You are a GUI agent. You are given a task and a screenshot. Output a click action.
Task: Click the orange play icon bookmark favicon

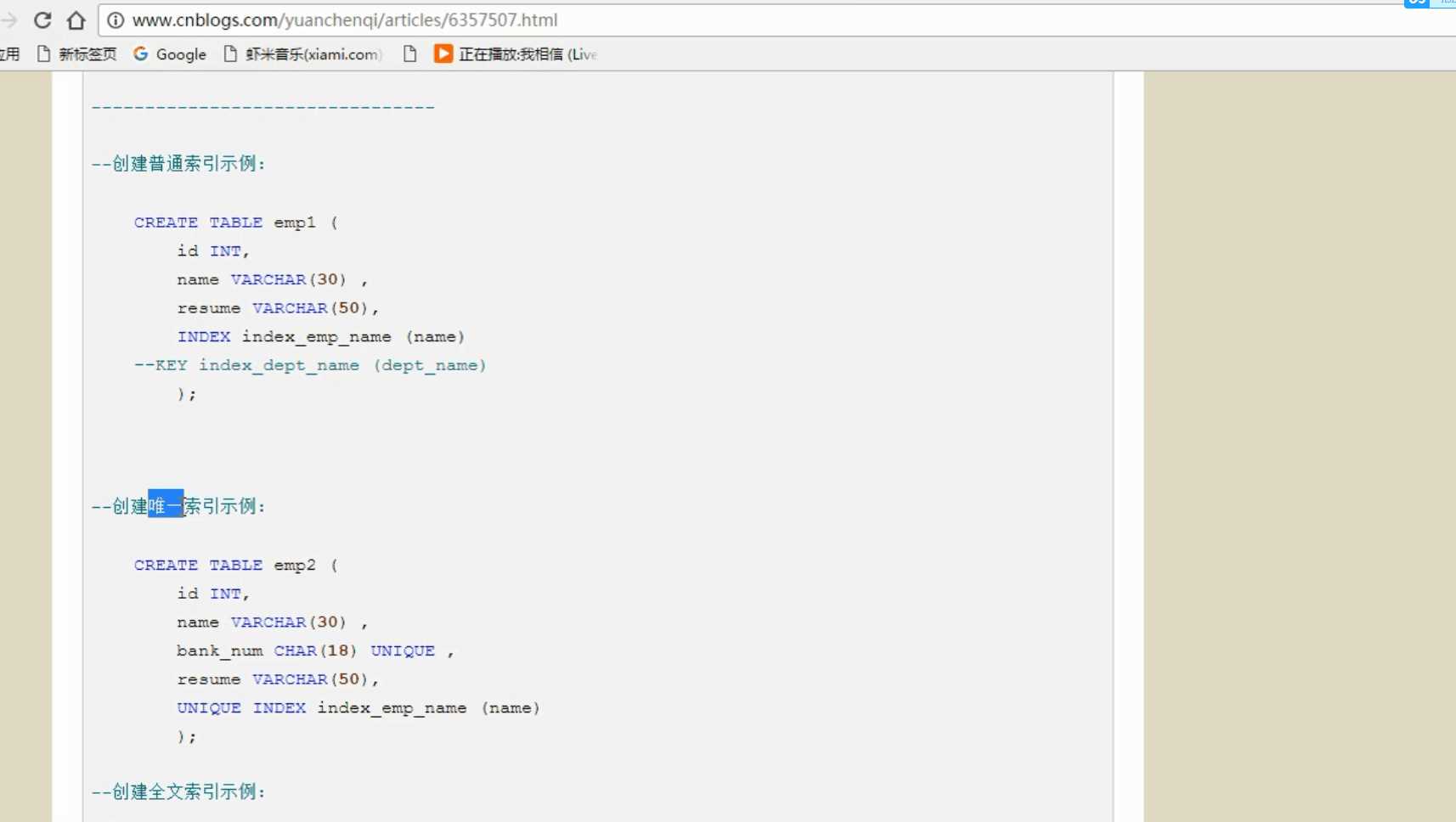(x=443, y=53)
